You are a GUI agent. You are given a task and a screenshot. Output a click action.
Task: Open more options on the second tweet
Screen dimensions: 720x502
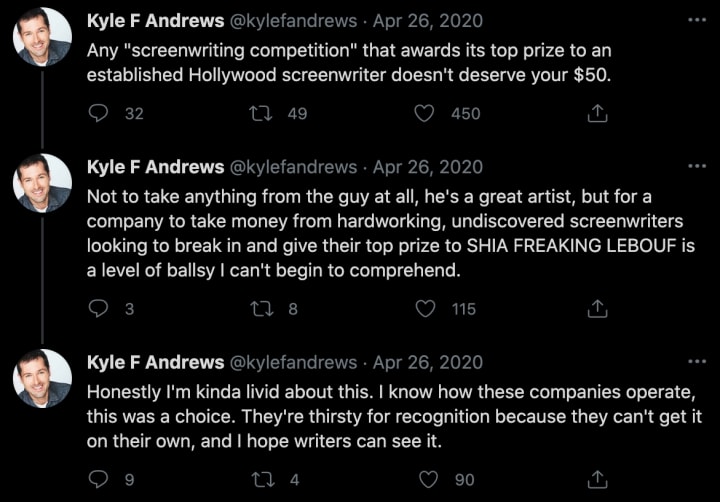(x=696, y=167)
